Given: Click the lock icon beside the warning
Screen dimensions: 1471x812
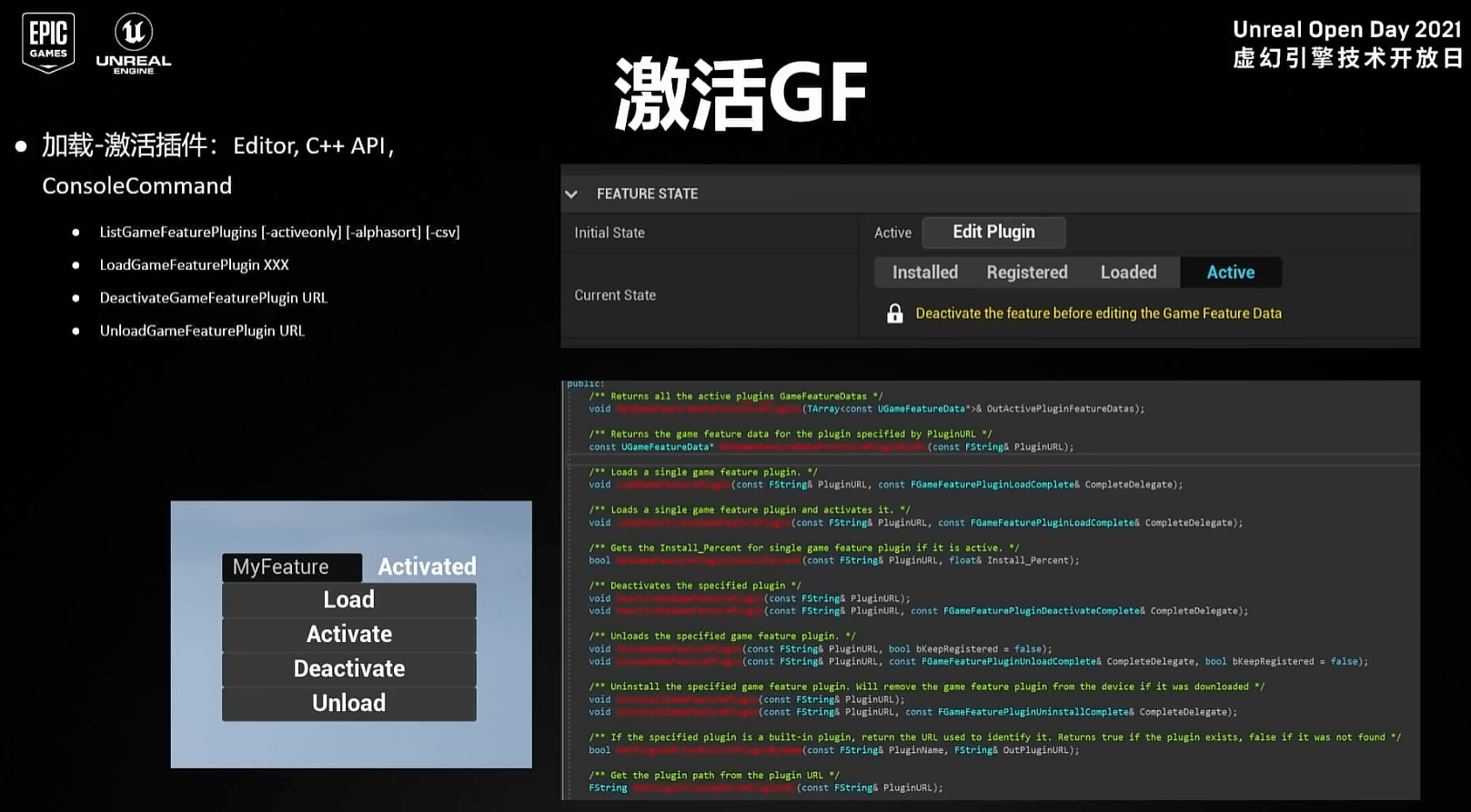Looking at the screenshot, I should [894, 314].
